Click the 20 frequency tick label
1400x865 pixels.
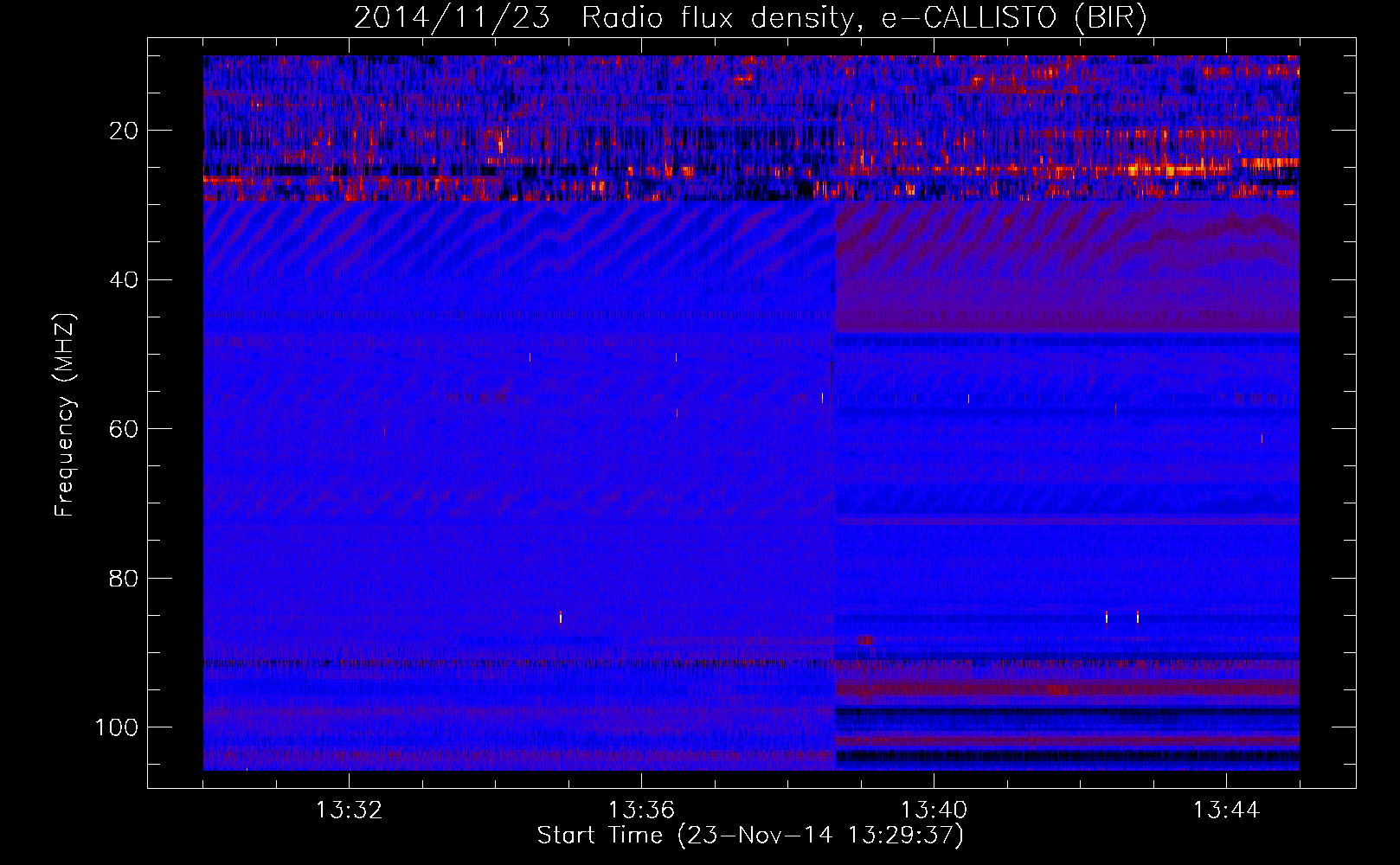pyautogui.click(x=124, y=131)
